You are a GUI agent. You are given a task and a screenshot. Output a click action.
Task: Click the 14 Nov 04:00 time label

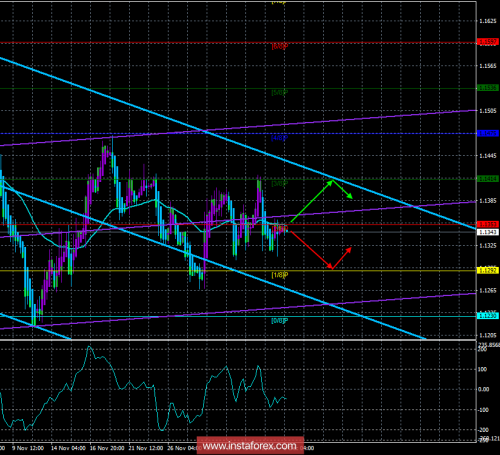point(68,448)
